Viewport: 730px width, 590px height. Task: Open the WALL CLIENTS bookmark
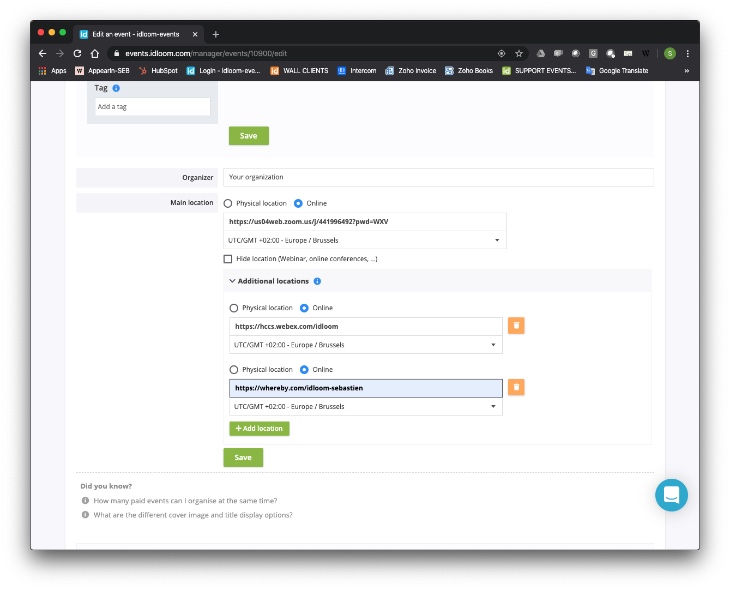click(300, 71)
